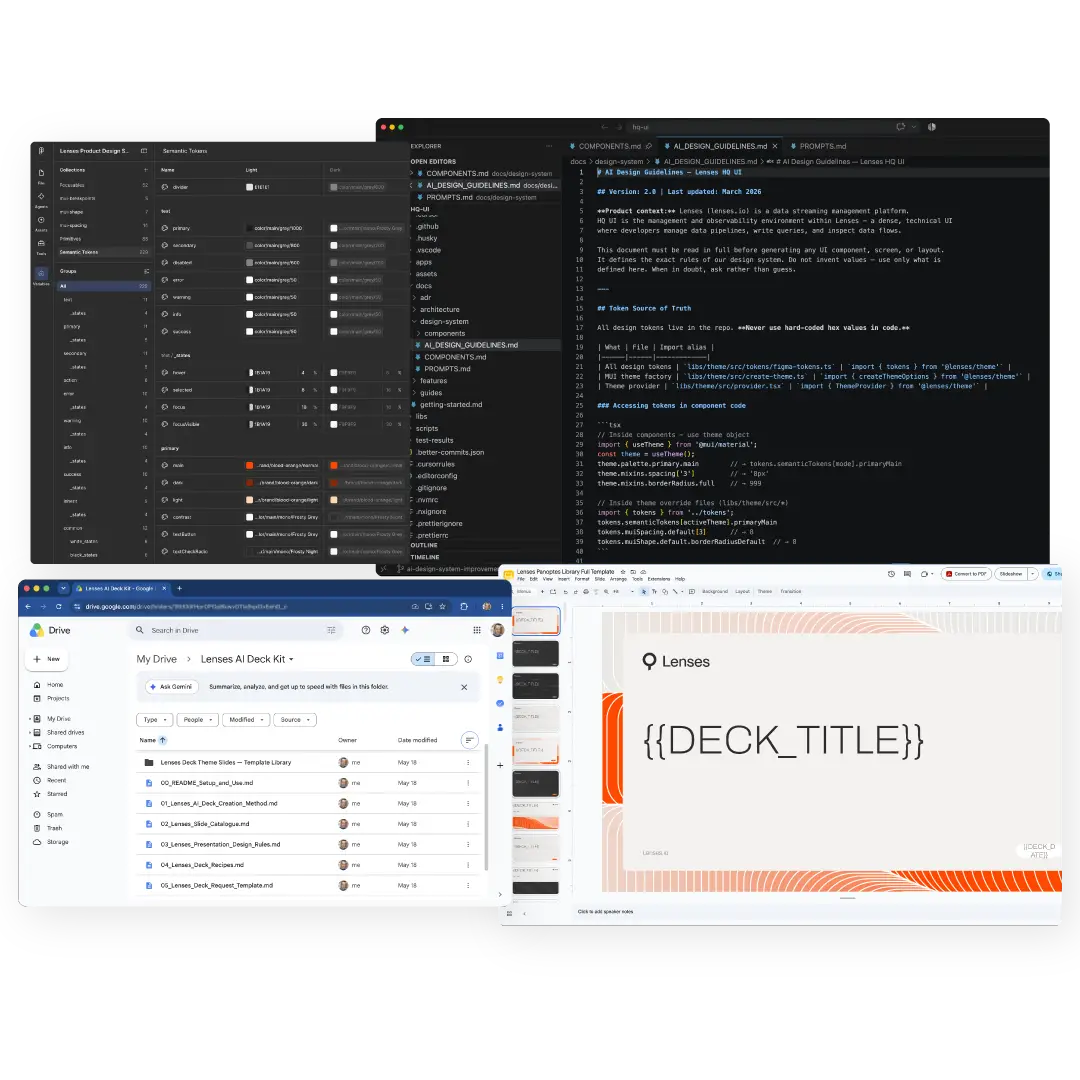Open the Format menu in Slides

582,579
